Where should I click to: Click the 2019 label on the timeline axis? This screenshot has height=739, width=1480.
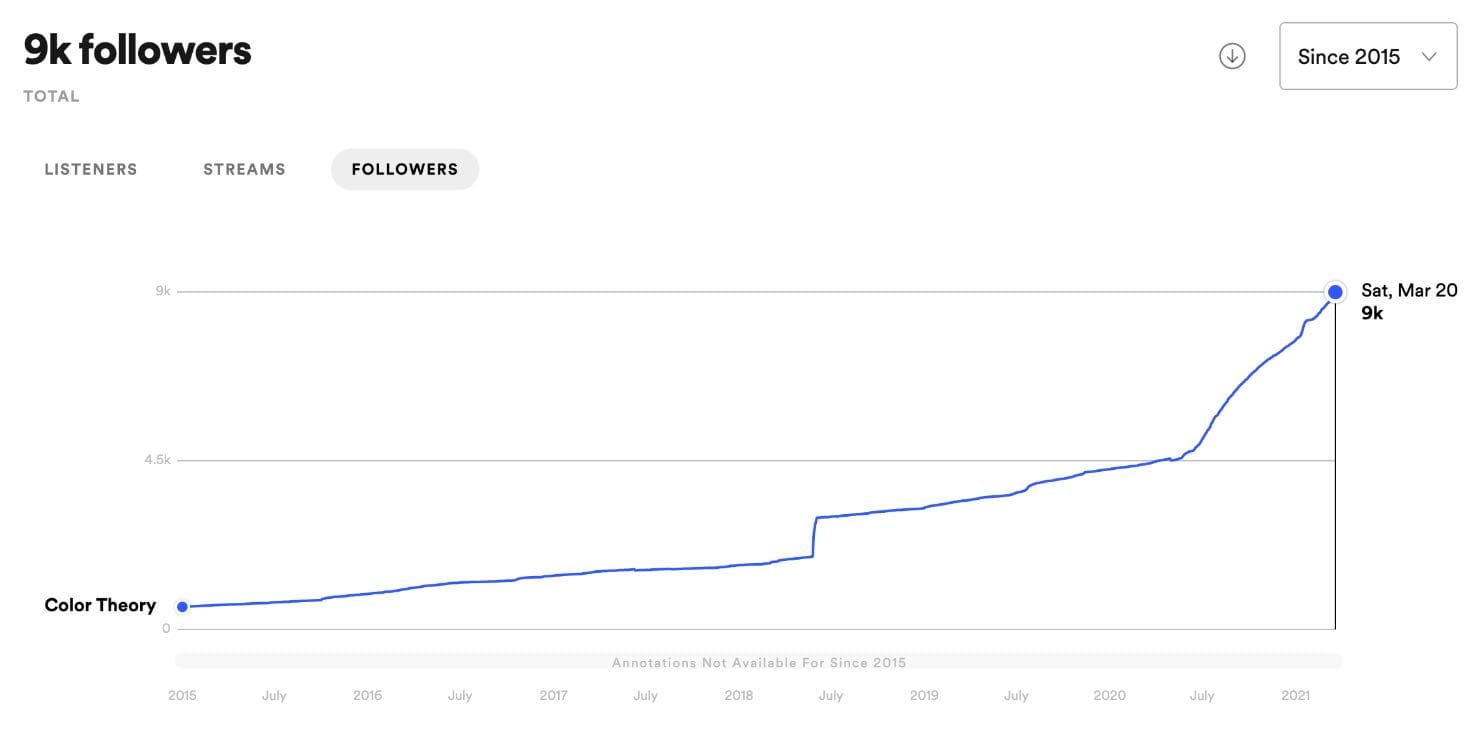[924, 696]
